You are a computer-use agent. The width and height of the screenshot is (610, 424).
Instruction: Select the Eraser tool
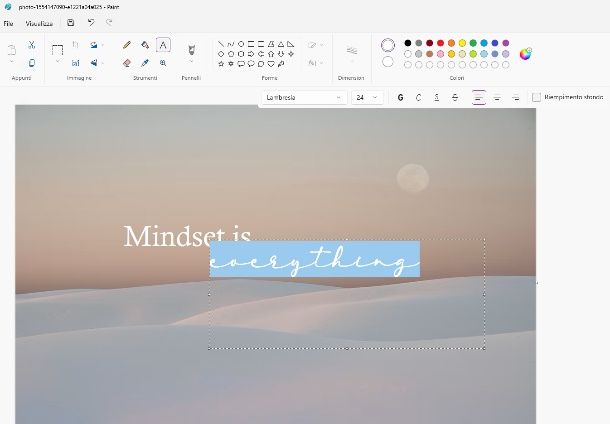126,63
